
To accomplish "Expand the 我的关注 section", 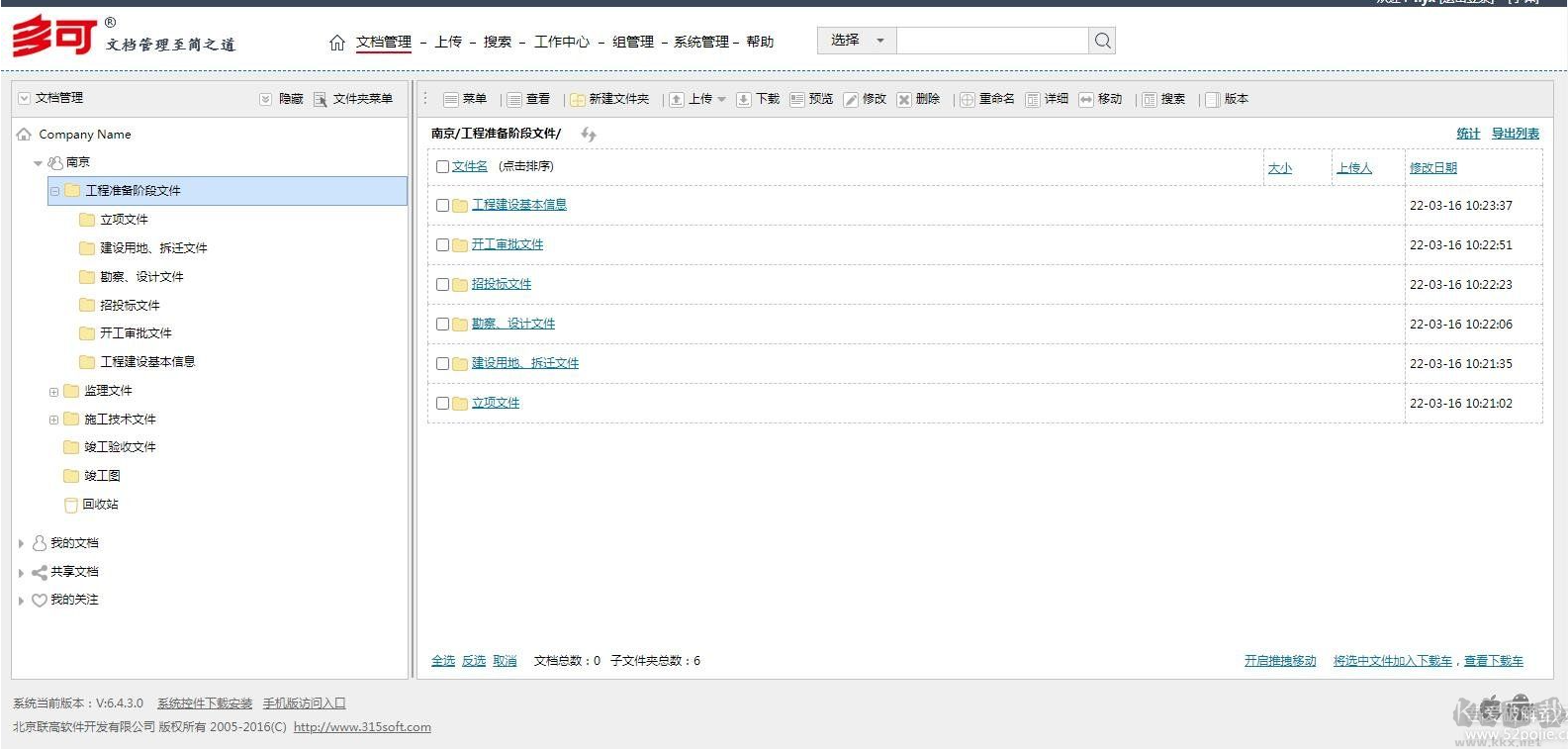I will click(21, 601).
